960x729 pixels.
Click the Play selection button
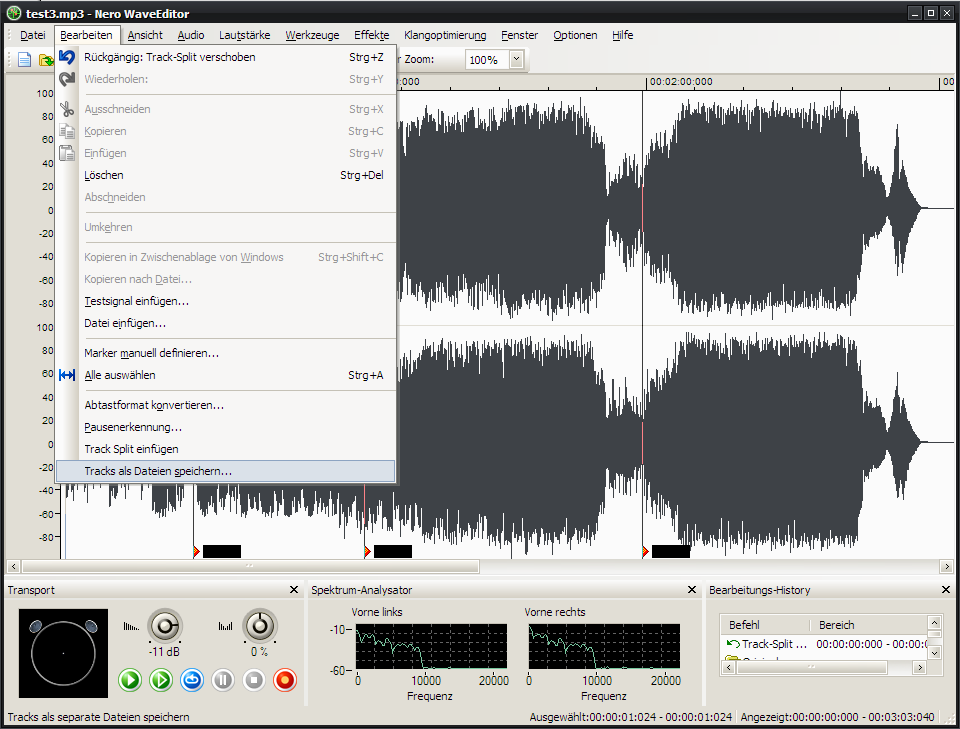coord(161,680)
